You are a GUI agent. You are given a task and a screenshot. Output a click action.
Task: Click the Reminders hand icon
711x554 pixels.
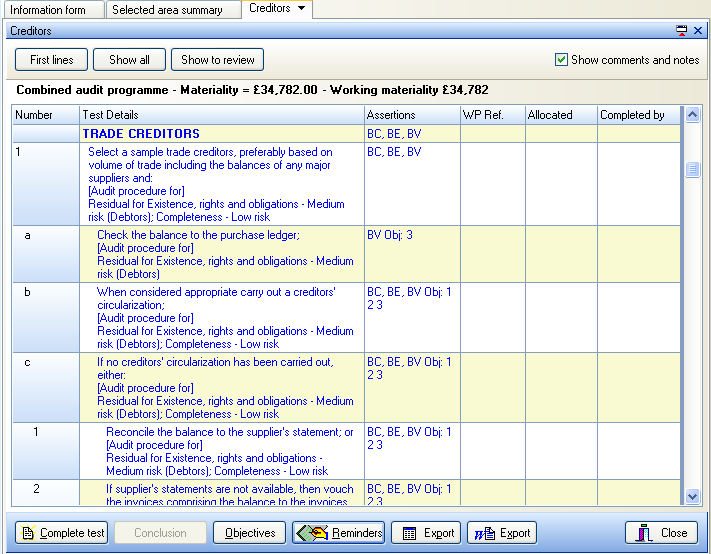(312, 533)
